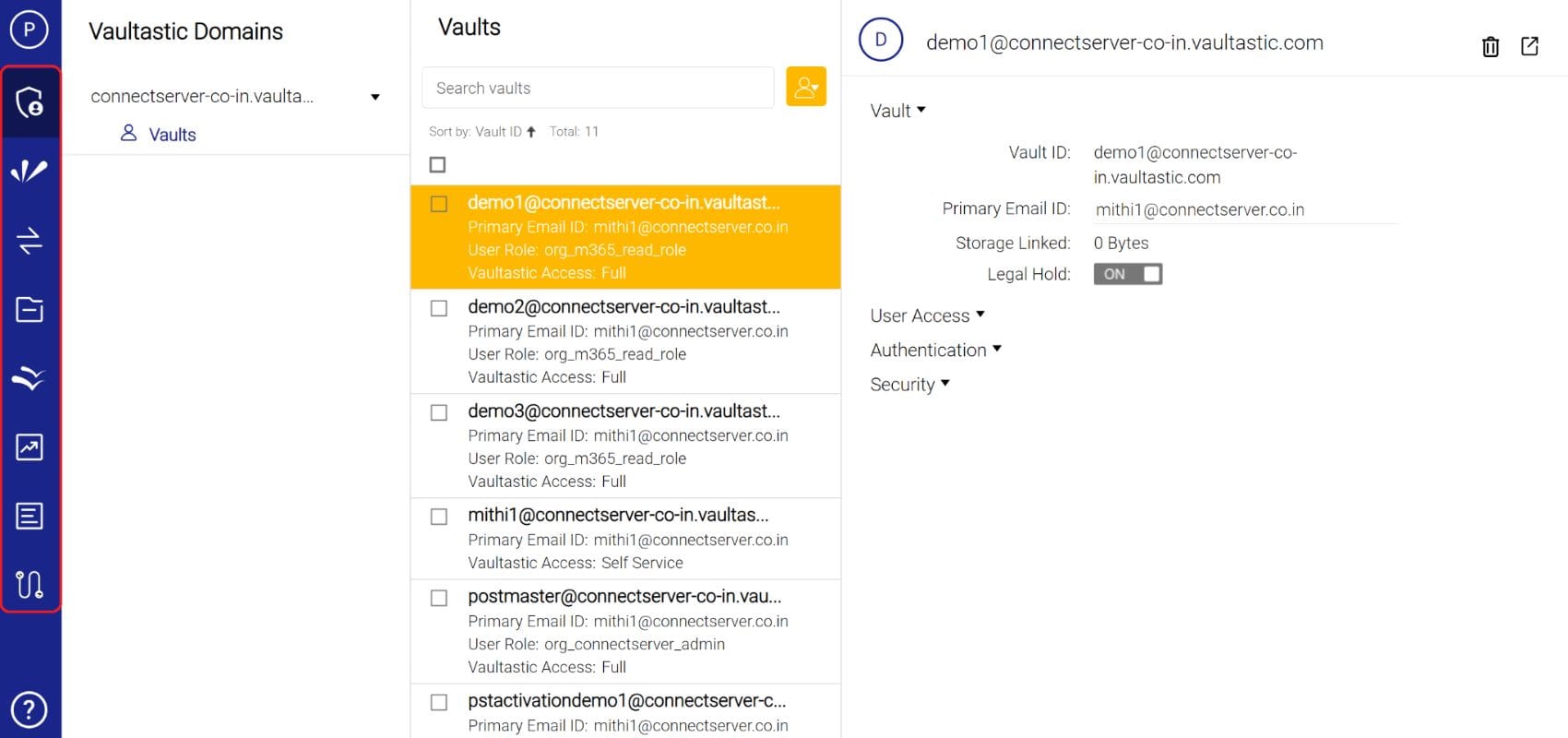Open the connectserver-co-in domain dropdown
Viewport: 1568px width, 738px height.
374,97
